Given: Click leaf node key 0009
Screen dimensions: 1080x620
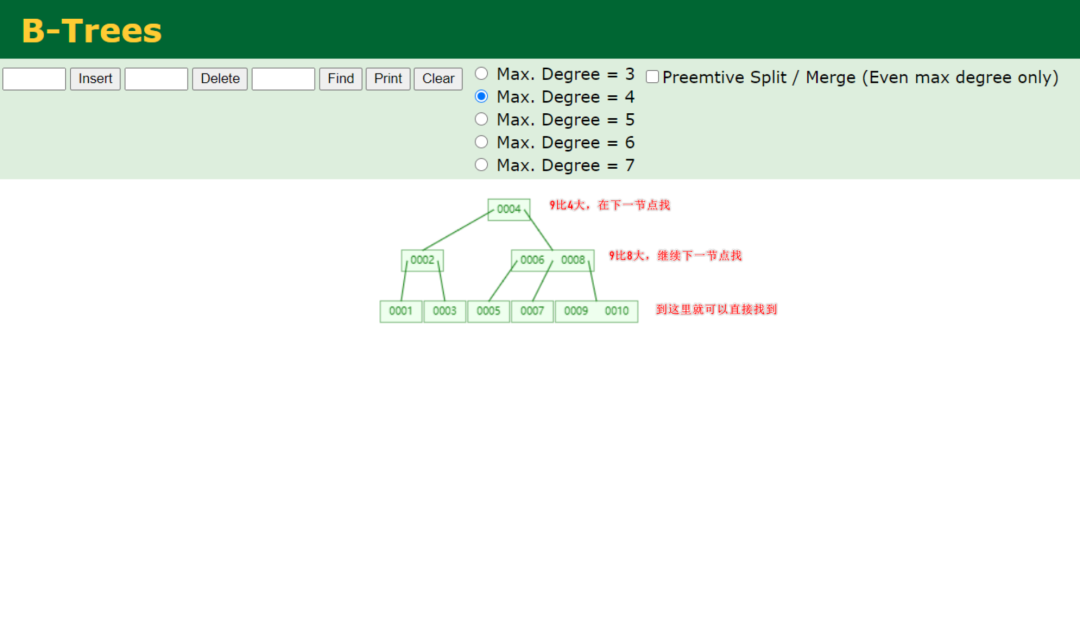Looking at the screenshot, I should (x=576, y=311).
